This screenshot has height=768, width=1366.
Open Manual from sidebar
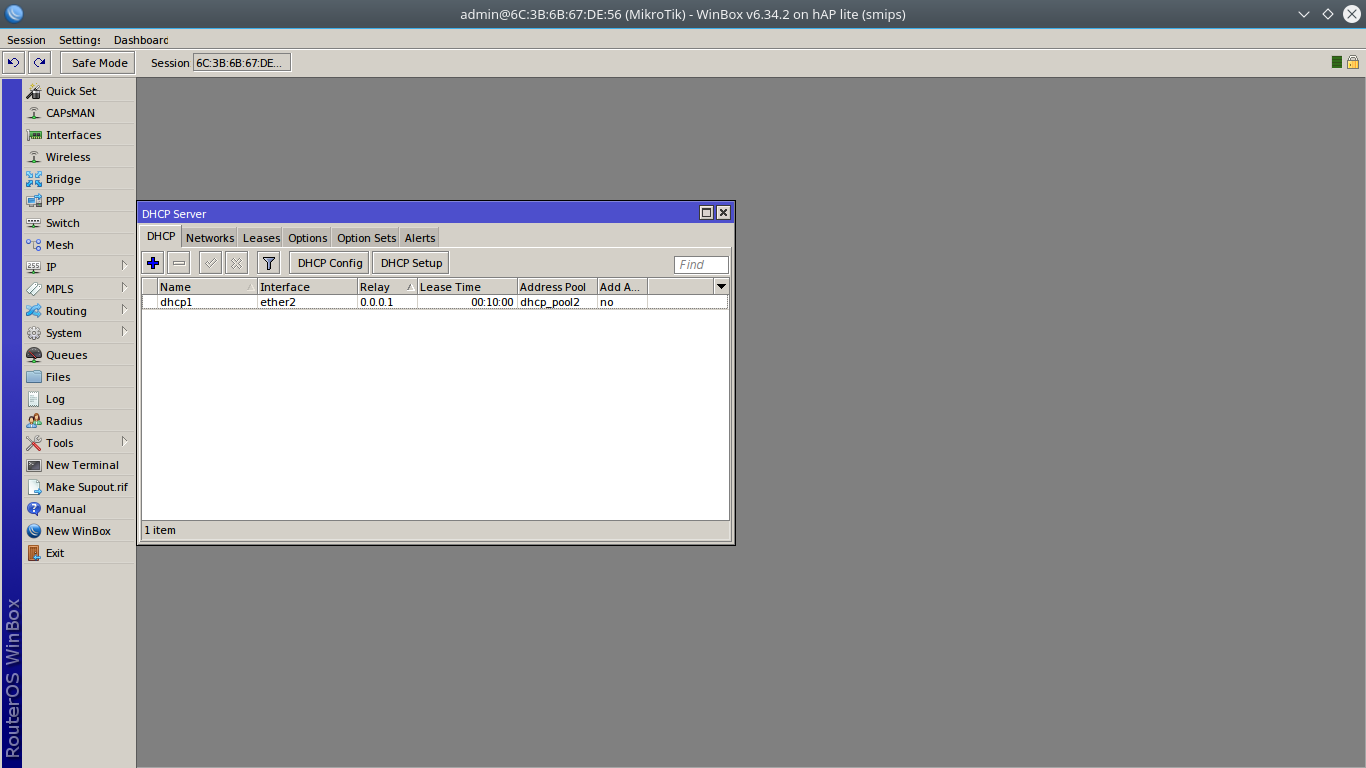[x=79, y=509]
